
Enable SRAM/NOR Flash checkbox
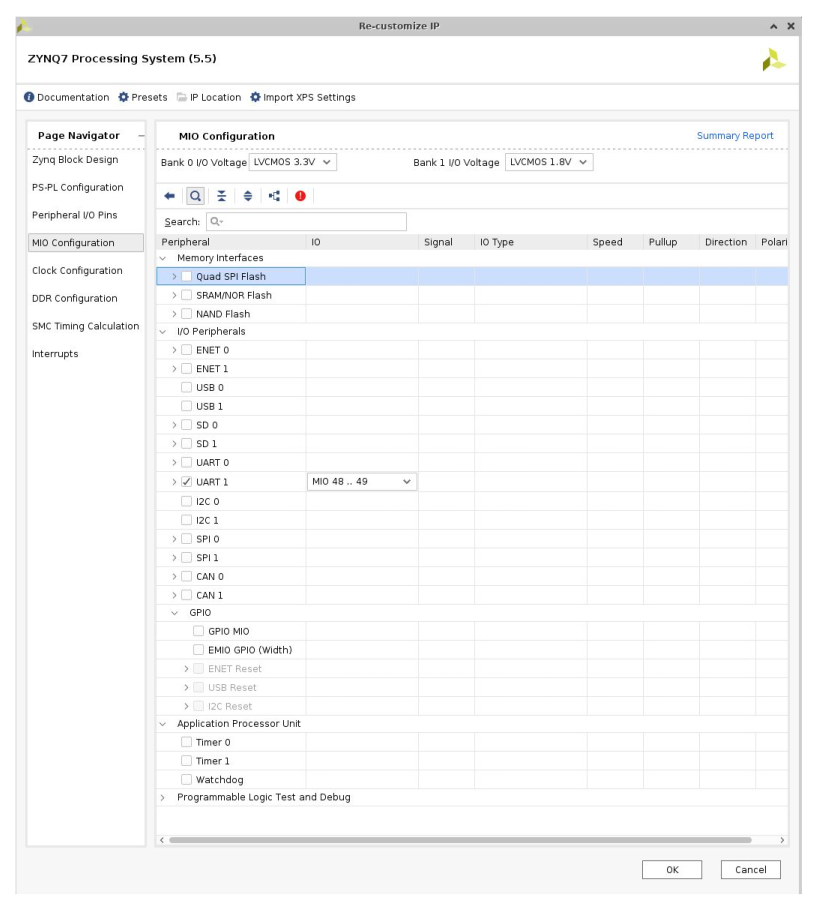pyautogui.click(x=186, y=295)
